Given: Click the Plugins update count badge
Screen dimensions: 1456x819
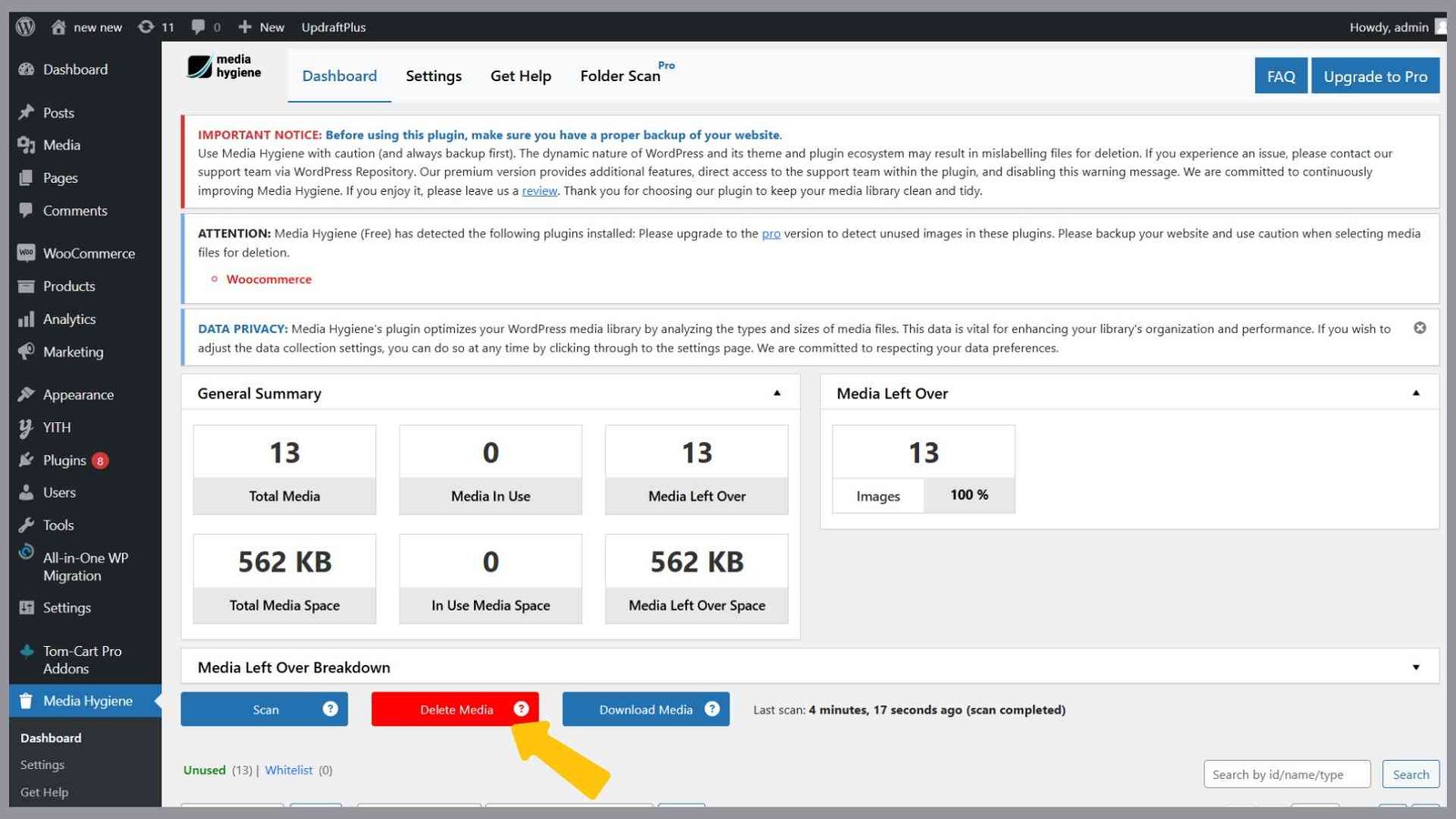Looking at the screenshot, I should (x=100, y=460).
